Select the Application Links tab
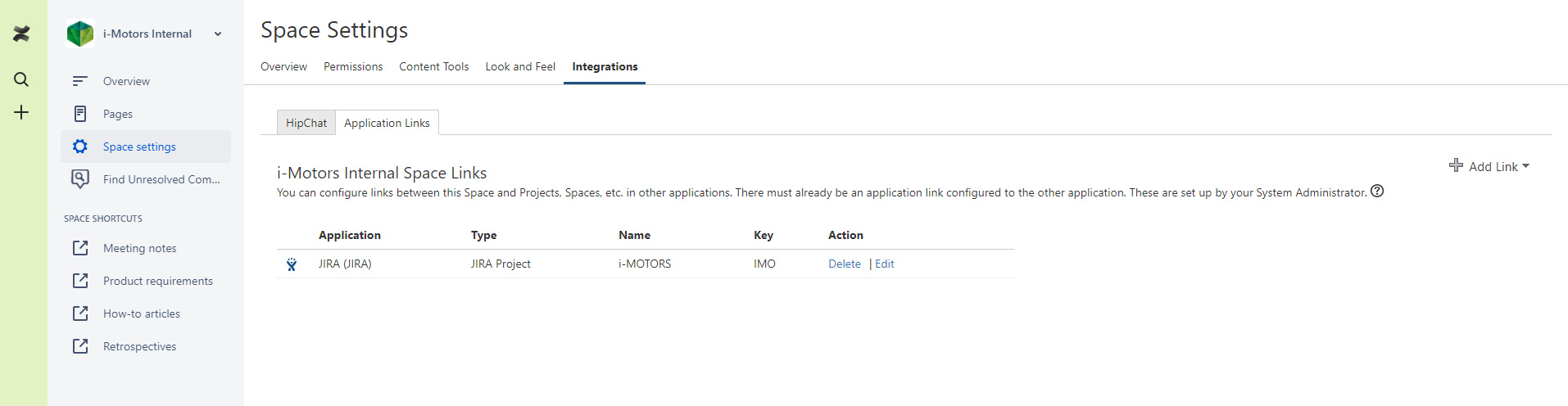This screenshot has width=1568, height=406. [x=387, y=123]
